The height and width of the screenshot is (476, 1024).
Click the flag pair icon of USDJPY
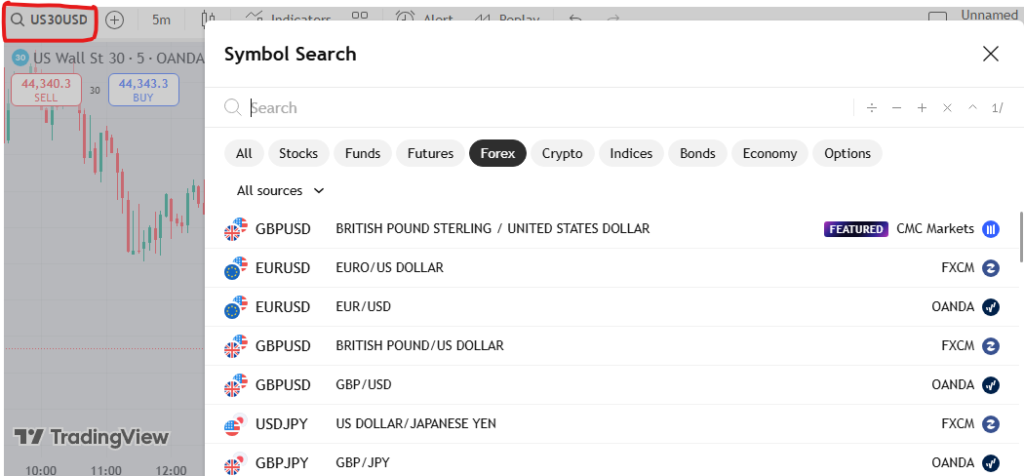tap(235, 424)
